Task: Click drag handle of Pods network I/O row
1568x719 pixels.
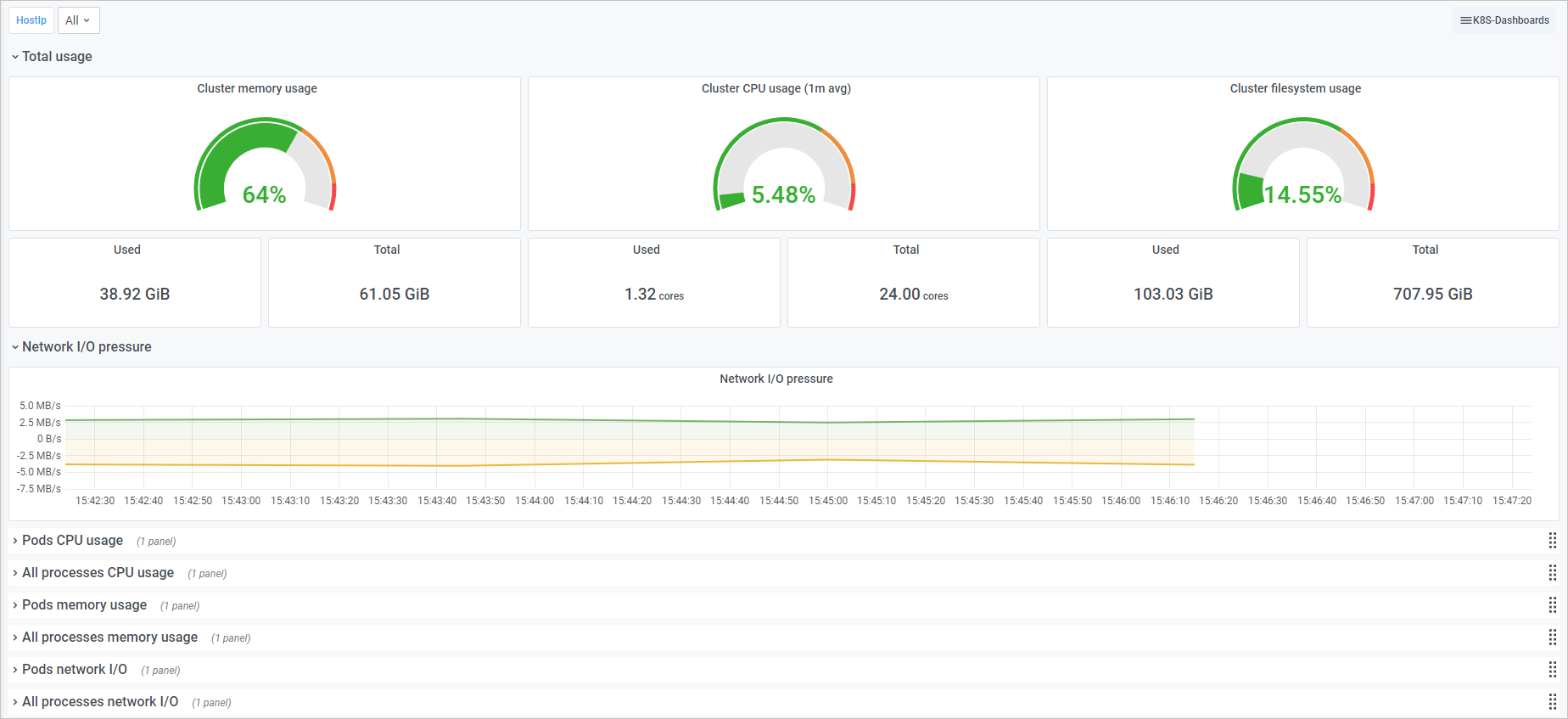Action: click(1552, 670)
